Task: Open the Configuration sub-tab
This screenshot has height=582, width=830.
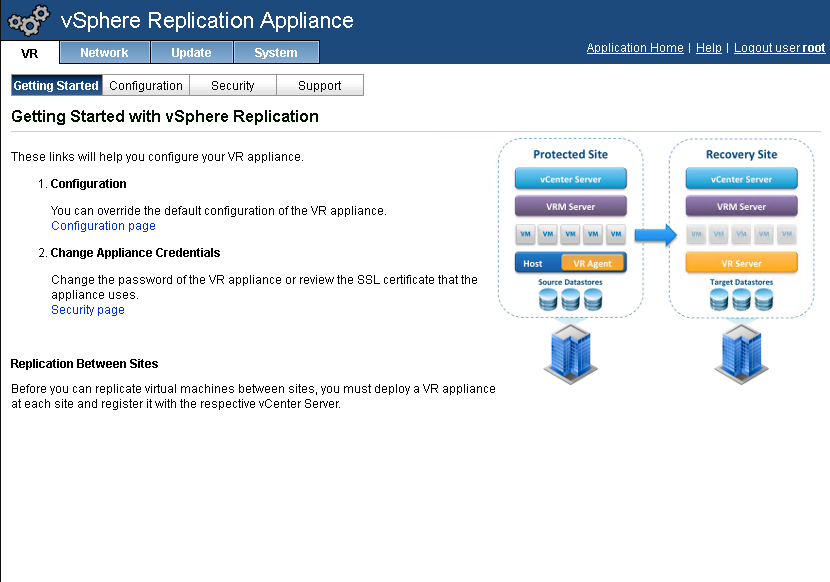Action: [146, 86]
